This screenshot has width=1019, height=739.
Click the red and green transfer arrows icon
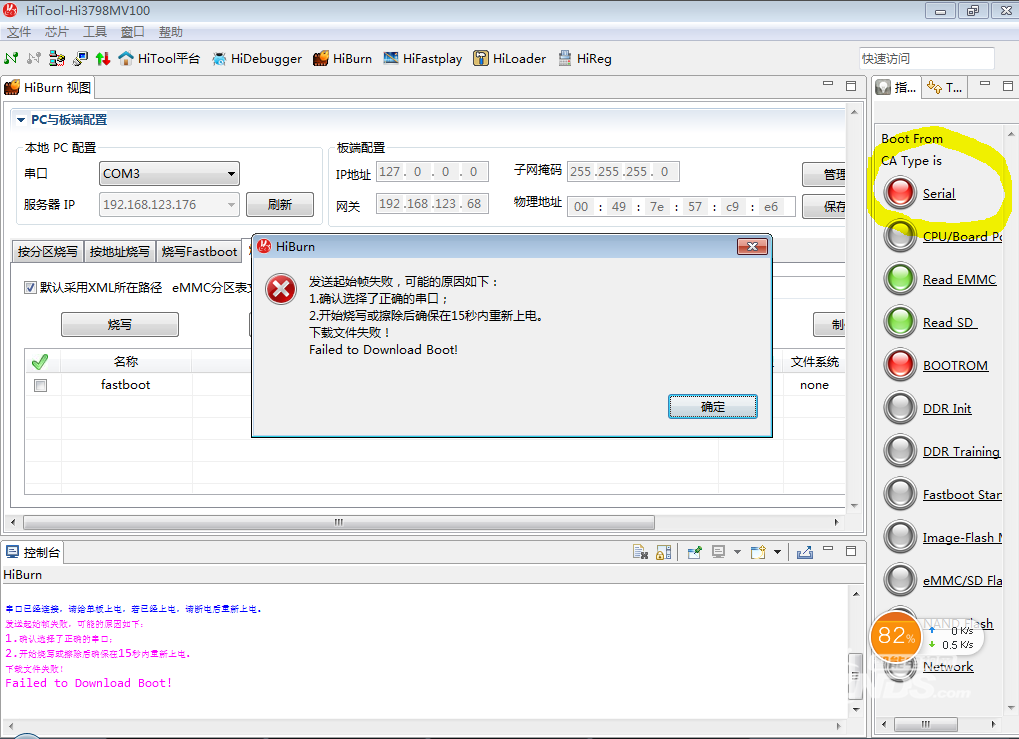(103, 58)
